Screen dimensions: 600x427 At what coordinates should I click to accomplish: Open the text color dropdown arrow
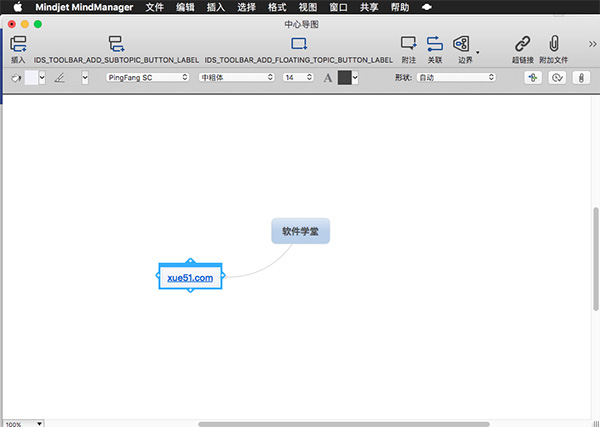point(355,78)
